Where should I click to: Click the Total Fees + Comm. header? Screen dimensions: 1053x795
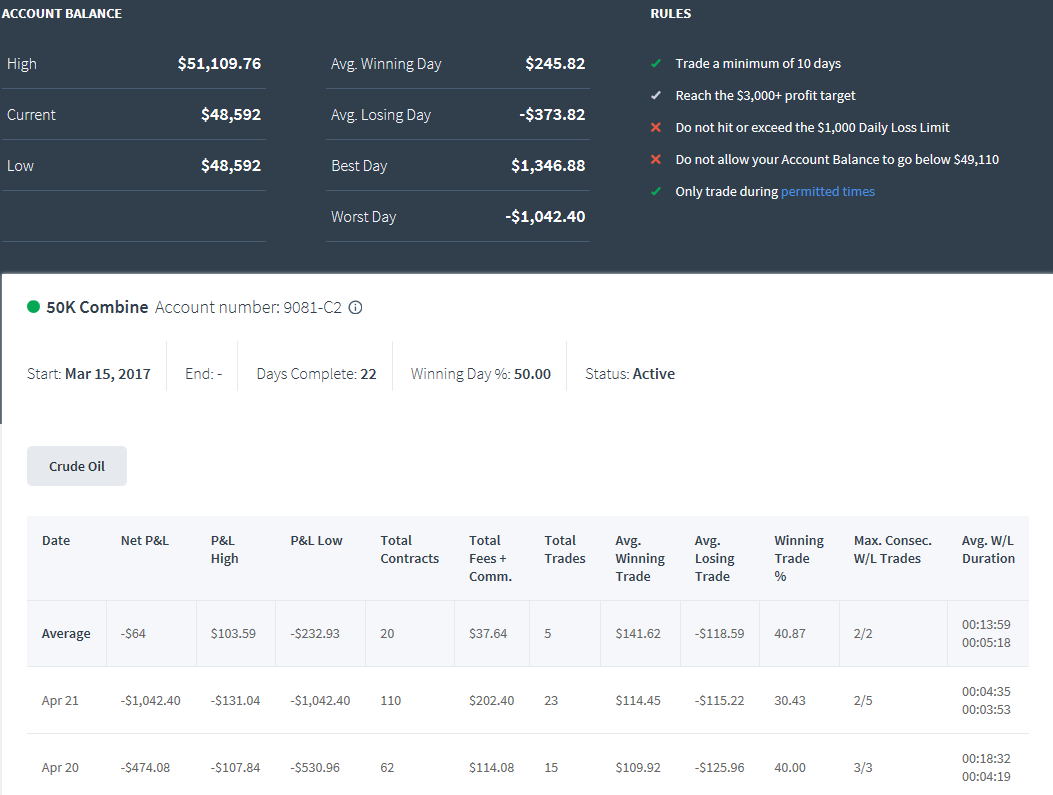point(490,558)
